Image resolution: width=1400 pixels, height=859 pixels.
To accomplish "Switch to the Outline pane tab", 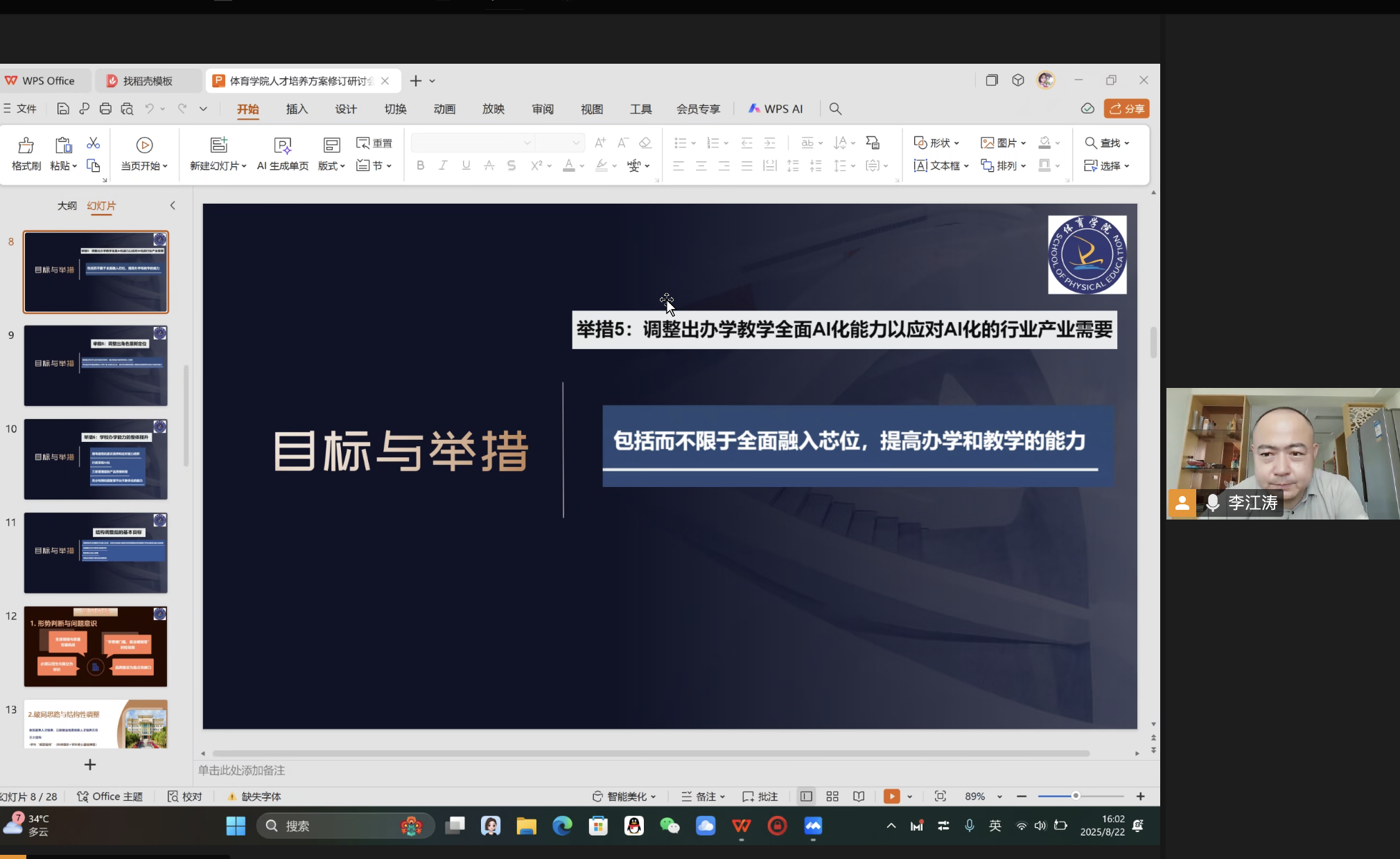I will (67, 206).
